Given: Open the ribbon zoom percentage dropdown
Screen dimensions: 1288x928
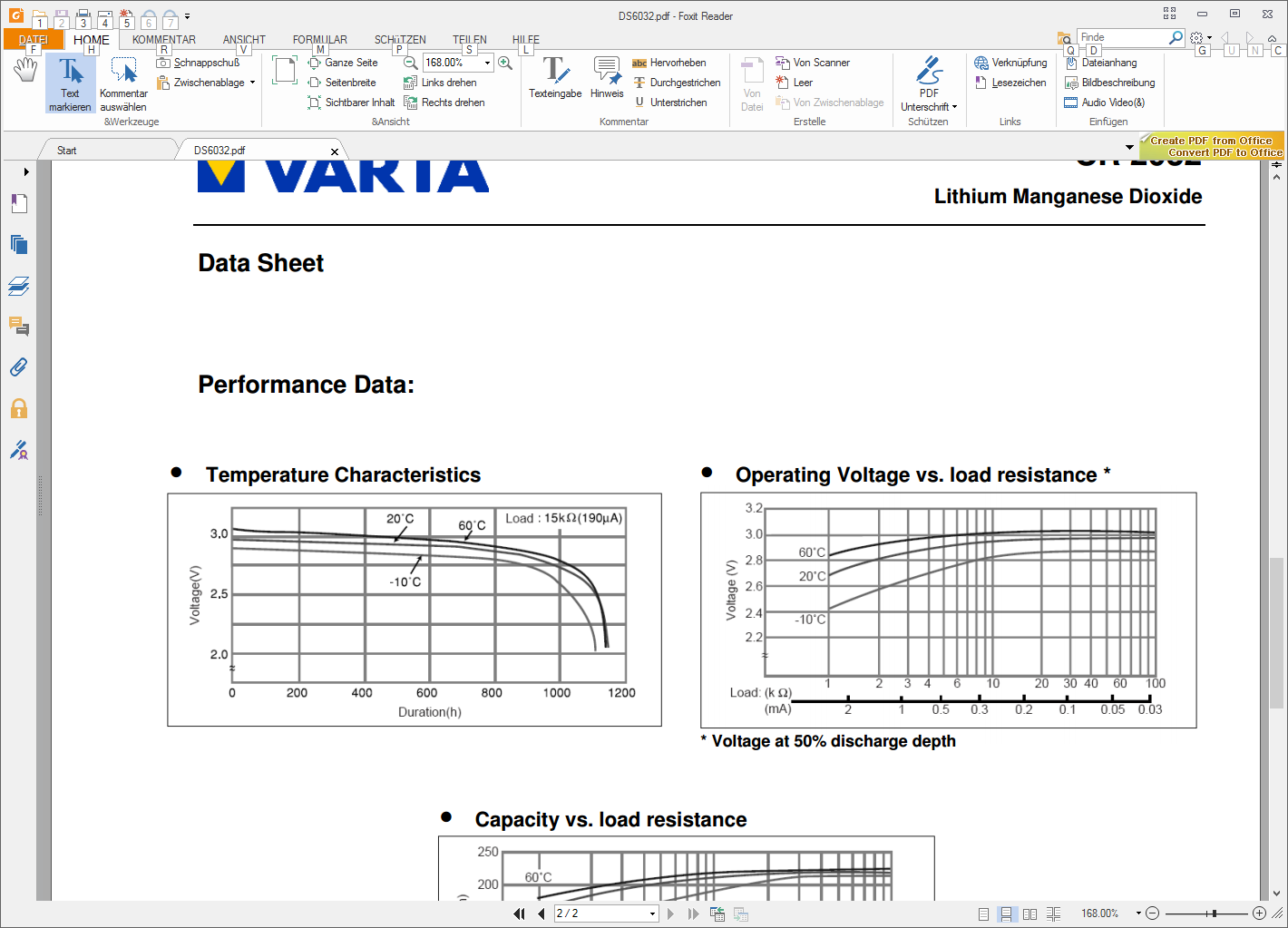Looking at the screenshot, I should click(487, 63).
